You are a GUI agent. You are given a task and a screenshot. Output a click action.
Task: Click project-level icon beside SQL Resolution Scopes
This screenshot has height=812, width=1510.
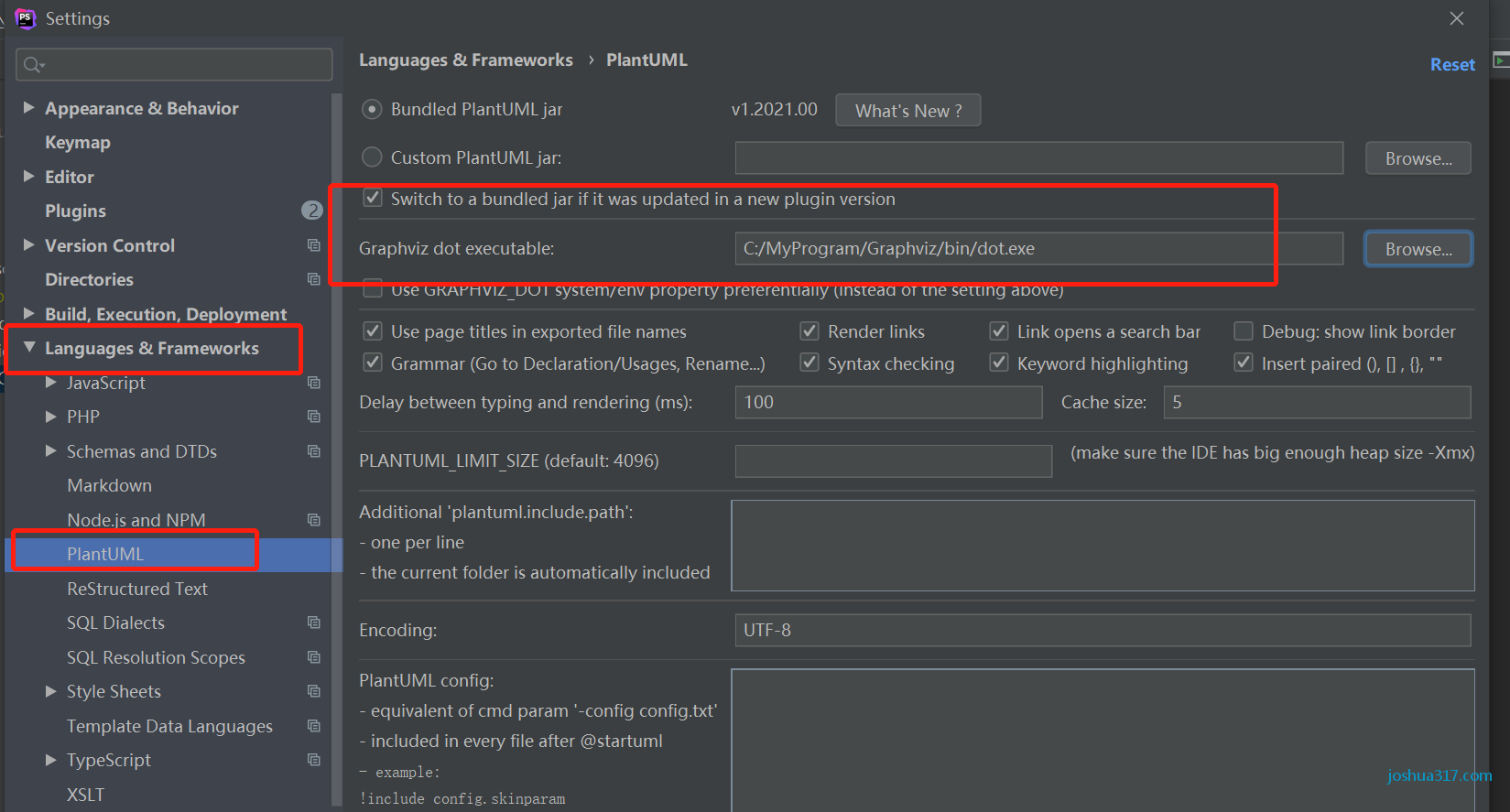(314, 657)
